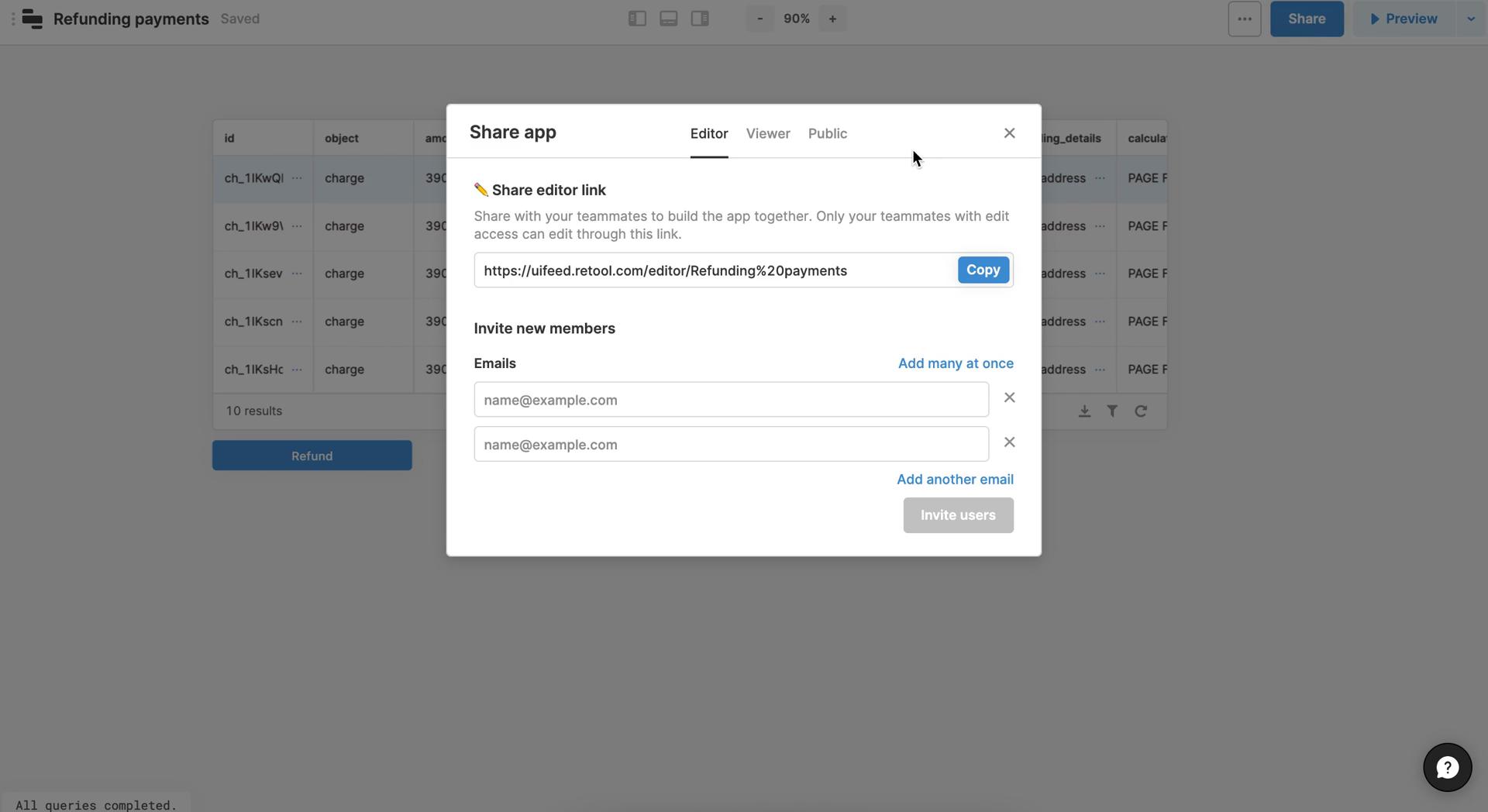The image size is (1488, 812).
Task: Remove the first email input row
Action: pyautogui.click(x=1009, y=397)
